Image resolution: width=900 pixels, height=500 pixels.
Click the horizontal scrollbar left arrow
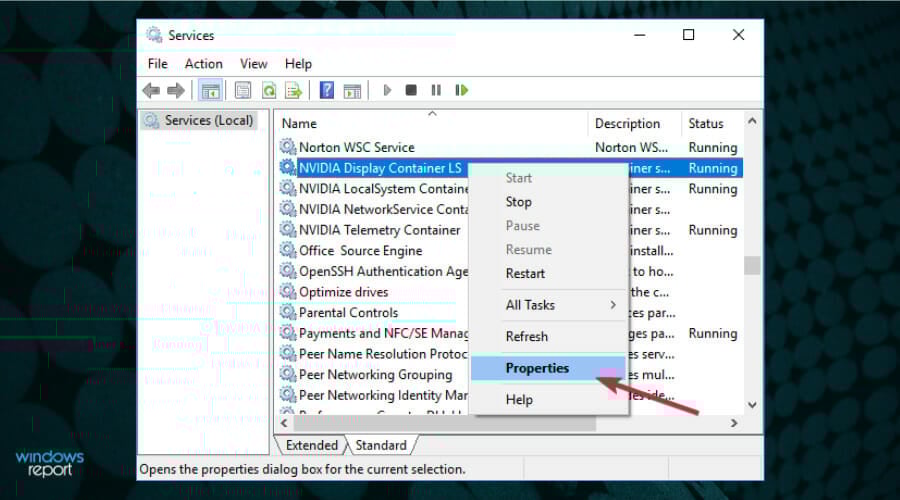(284, 424)
